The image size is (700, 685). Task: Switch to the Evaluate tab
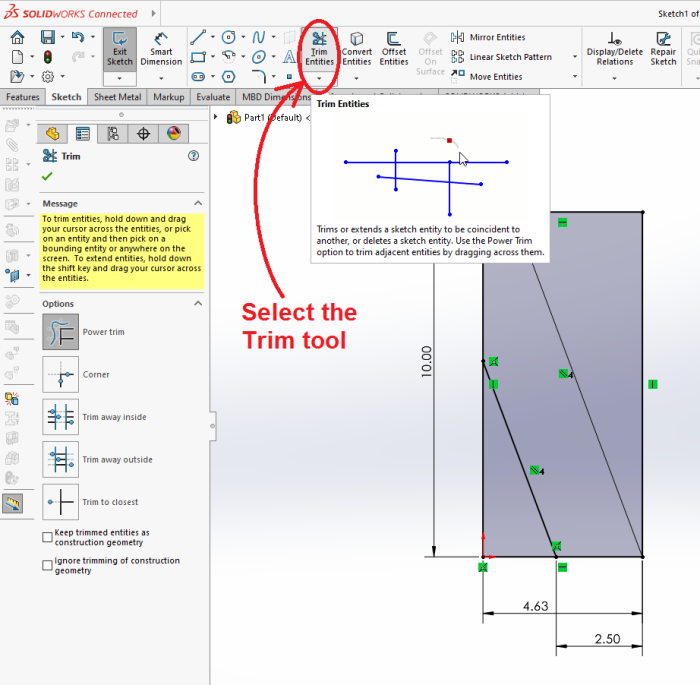pos(213,97)
